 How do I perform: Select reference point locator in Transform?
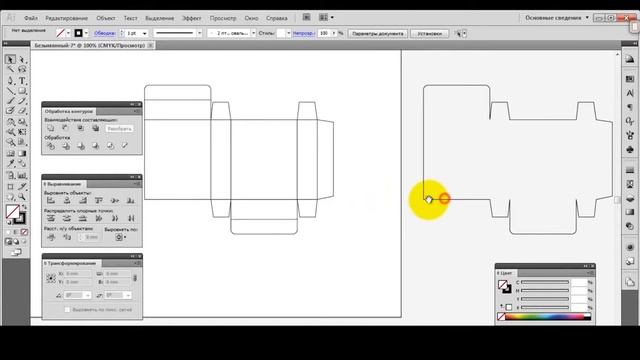[51, 278]
